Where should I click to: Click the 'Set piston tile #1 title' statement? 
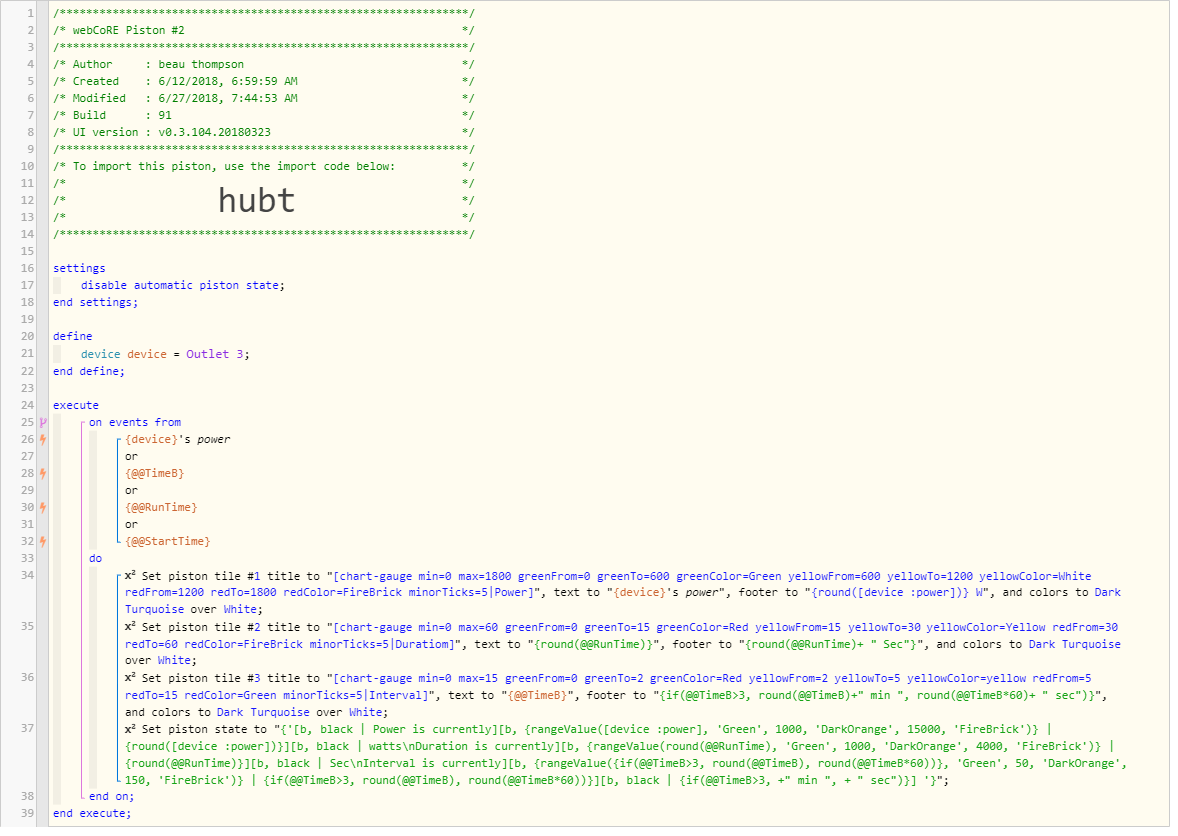623,593
